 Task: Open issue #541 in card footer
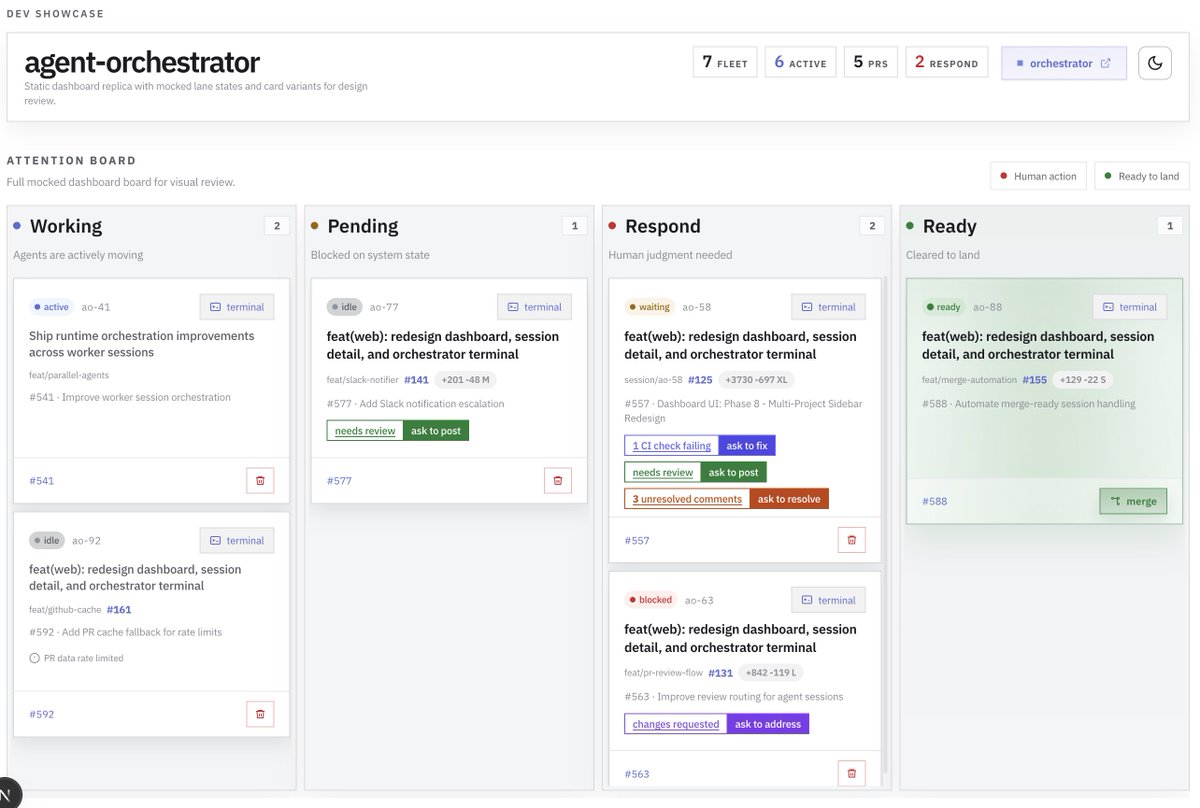tap(42, 481)
